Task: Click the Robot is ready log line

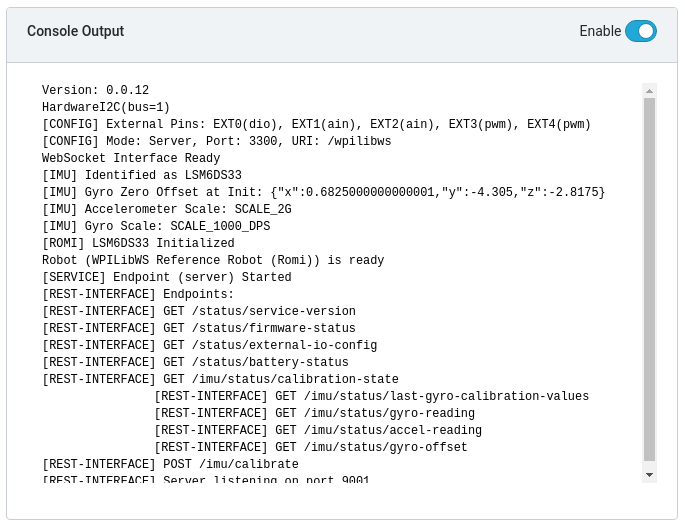Action: click(213, 260)
